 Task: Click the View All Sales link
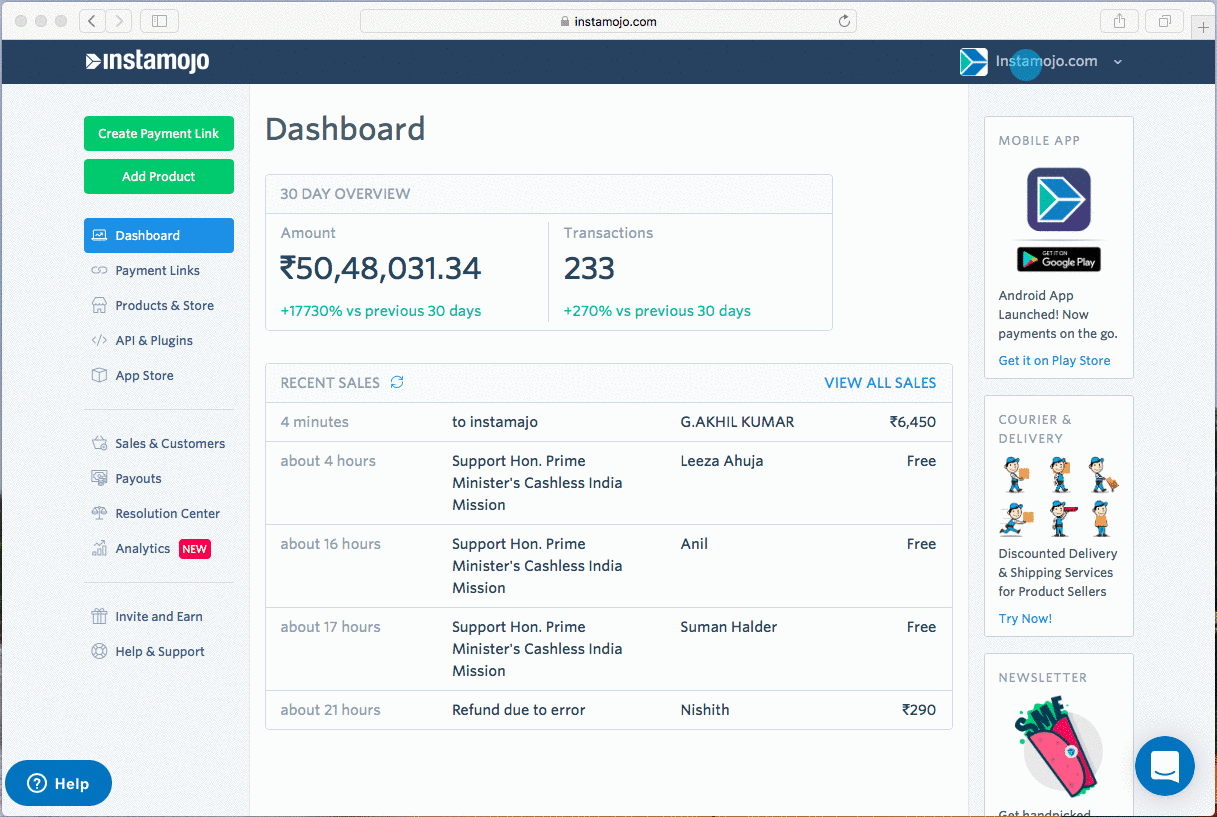point(880,383)
